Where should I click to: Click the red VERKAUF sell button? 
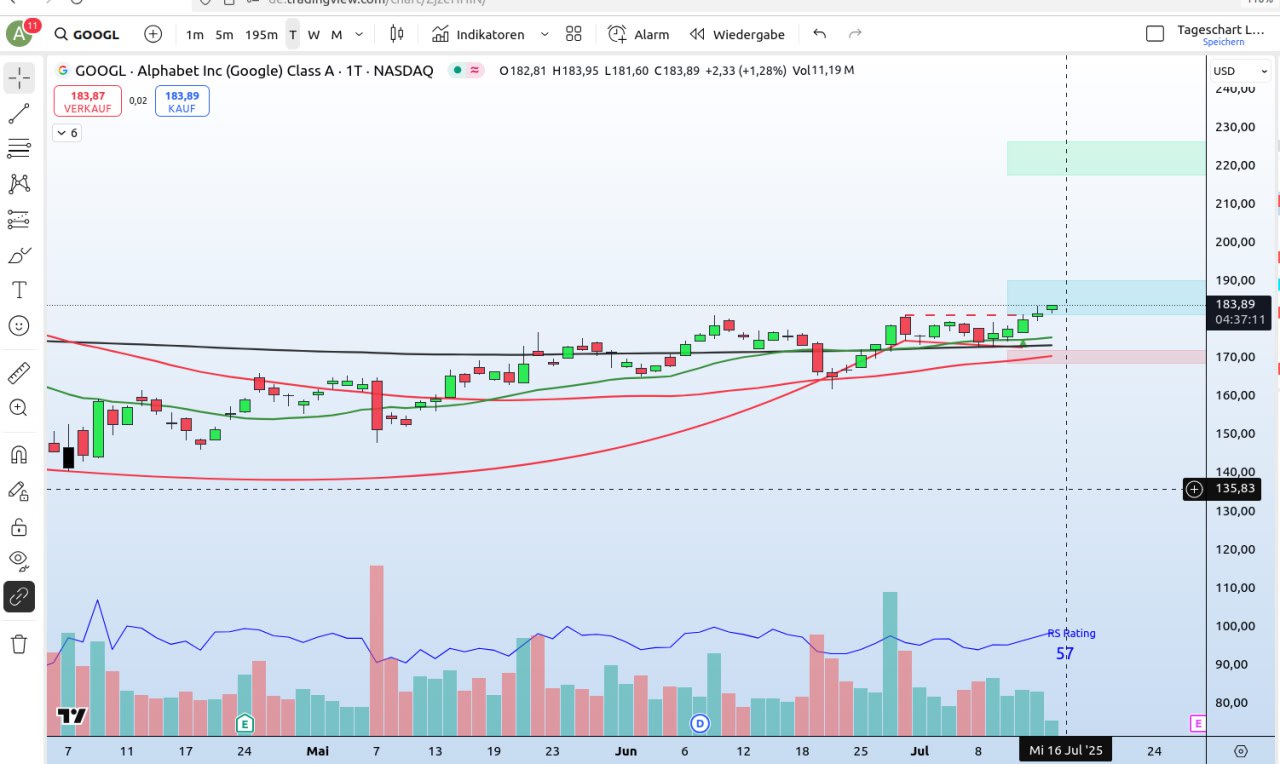point(88,101)
